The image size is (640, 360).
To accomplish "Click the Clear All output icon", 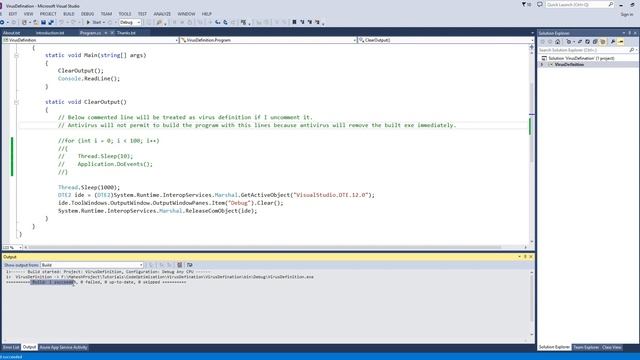I will pos(180,265).
